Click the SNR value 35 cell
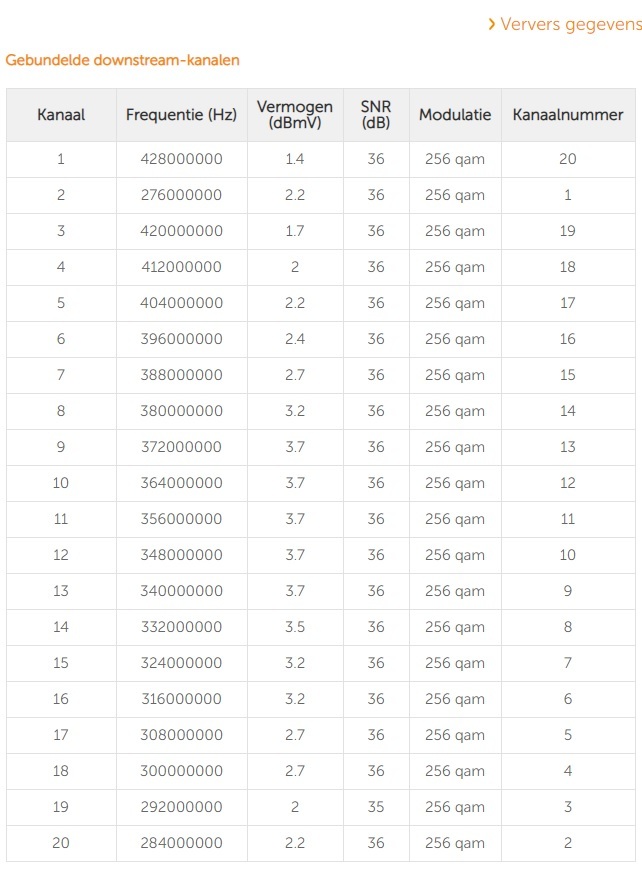 coord(376,807)
